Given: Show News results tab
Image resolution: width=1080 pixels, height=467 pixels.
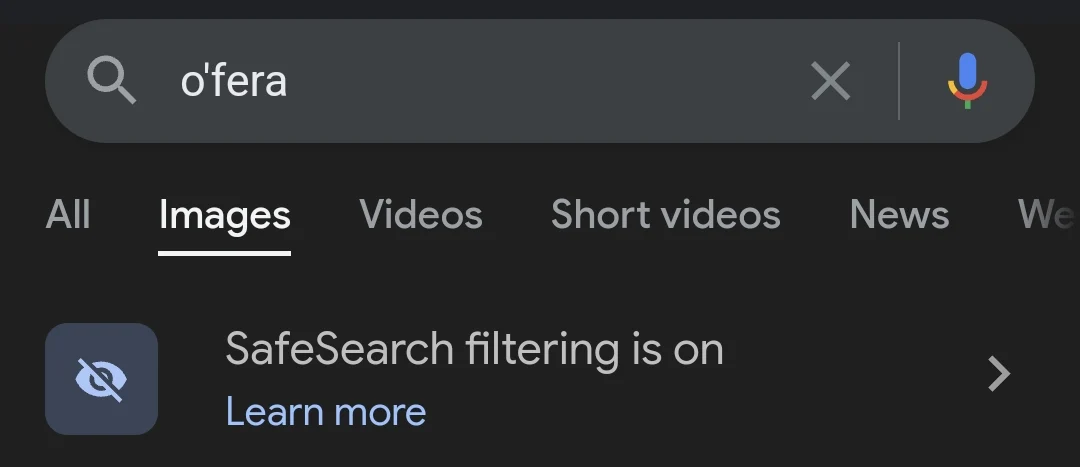Looking at the screenshot, I should pyautogui.click(x=899, y=214).
